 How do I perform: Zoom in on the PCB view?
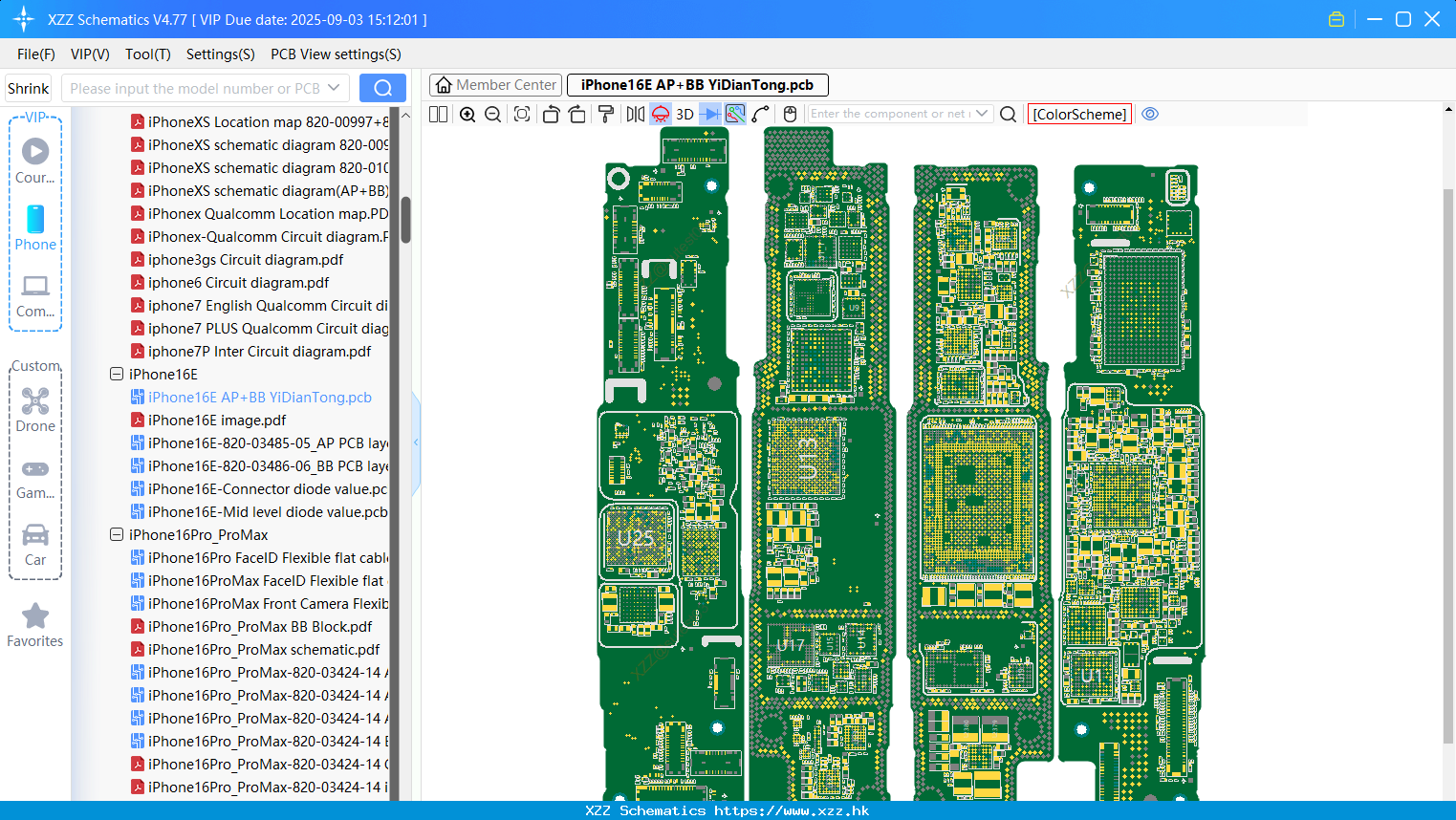467,114
